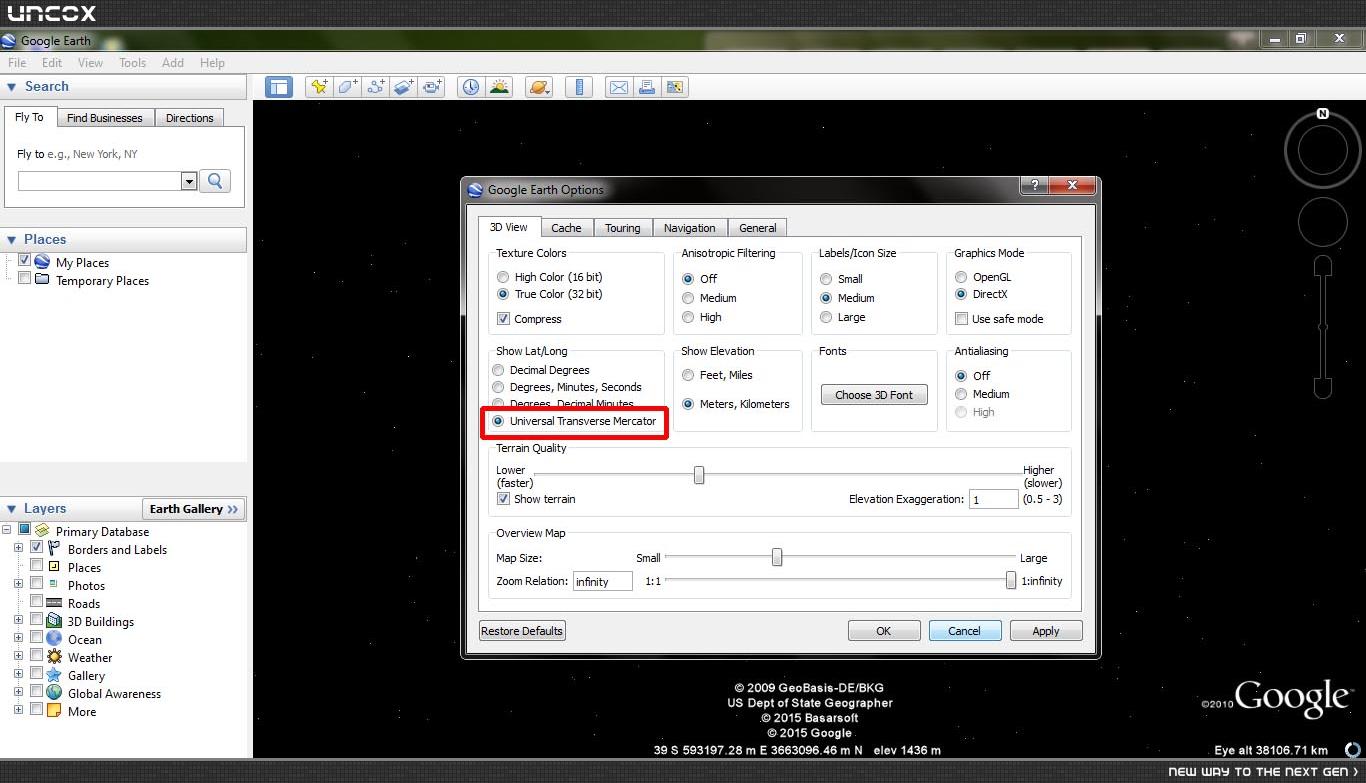Click the Terrain Quality slider handle
The image size is (1366, 783).
coord(699,475)
